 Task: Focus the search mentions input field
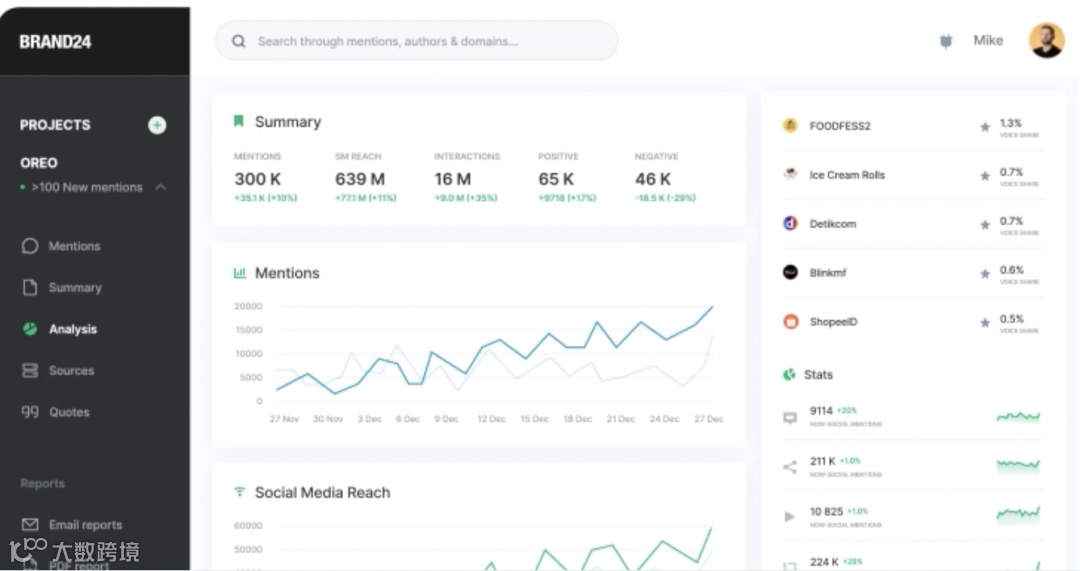pyautogui.click(x=416, y=41)
